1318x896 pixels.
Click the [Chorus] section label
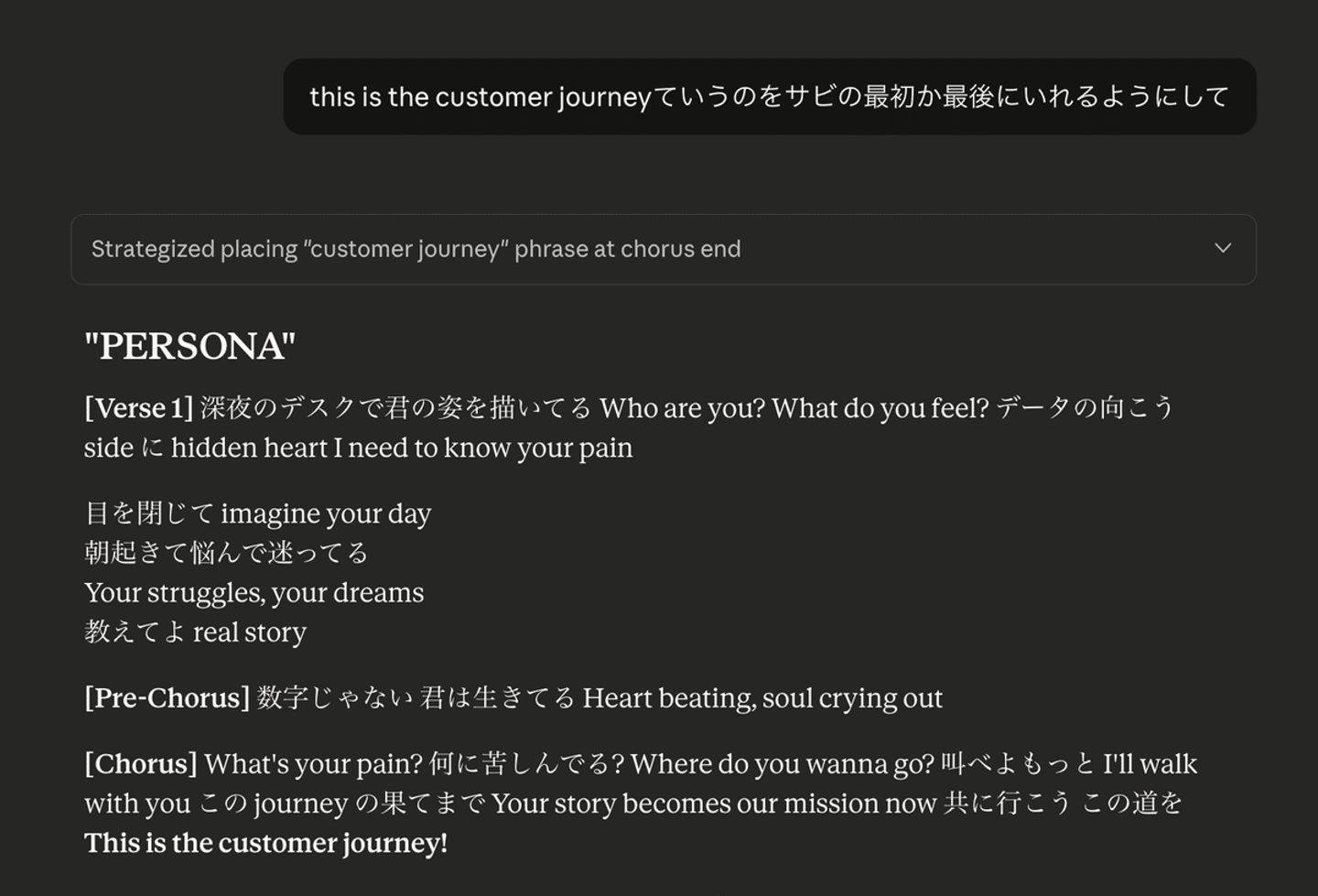(141, 764)
